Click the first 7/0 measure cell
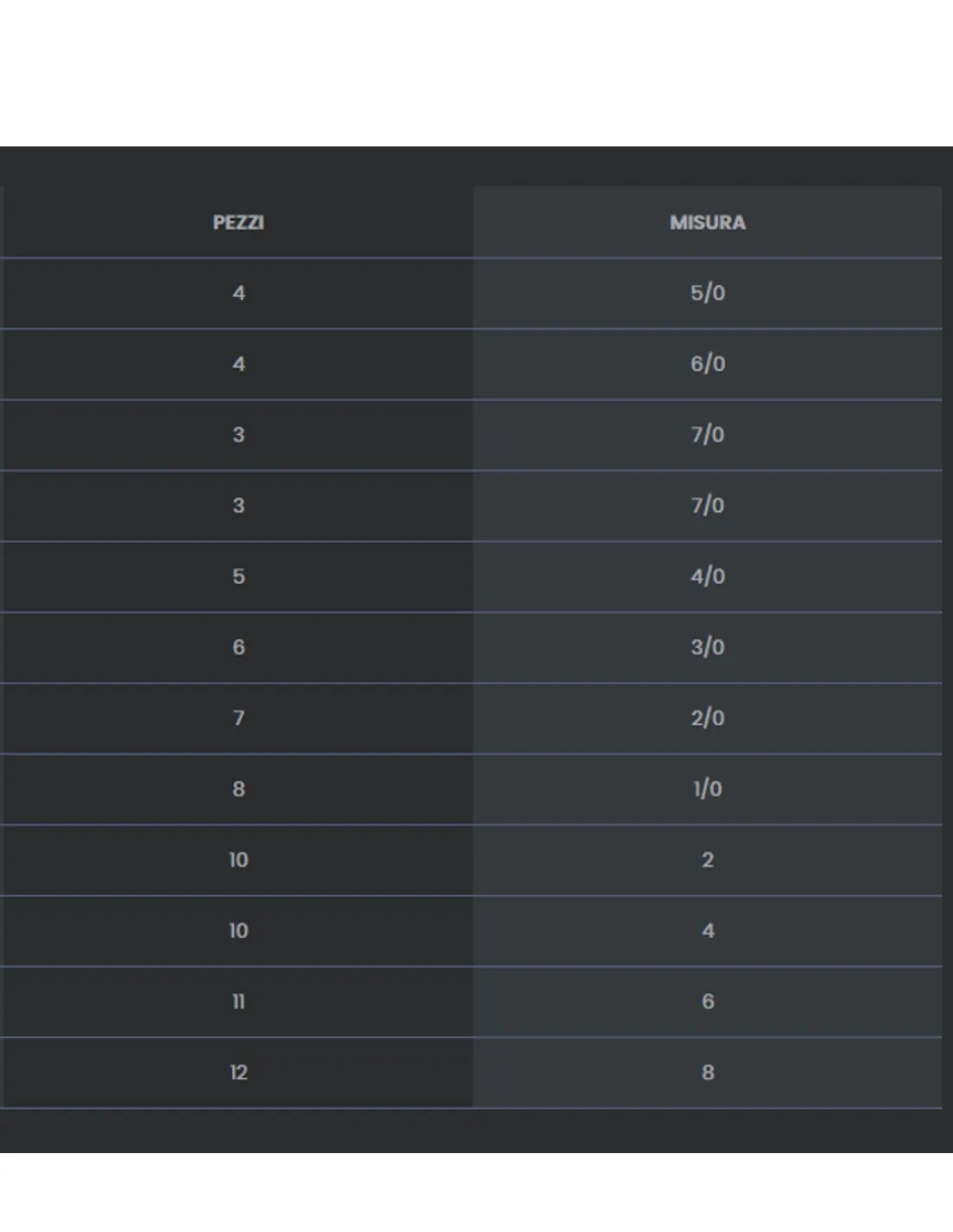The height and width of the screenshot is (1232, 953). point(707,436)
